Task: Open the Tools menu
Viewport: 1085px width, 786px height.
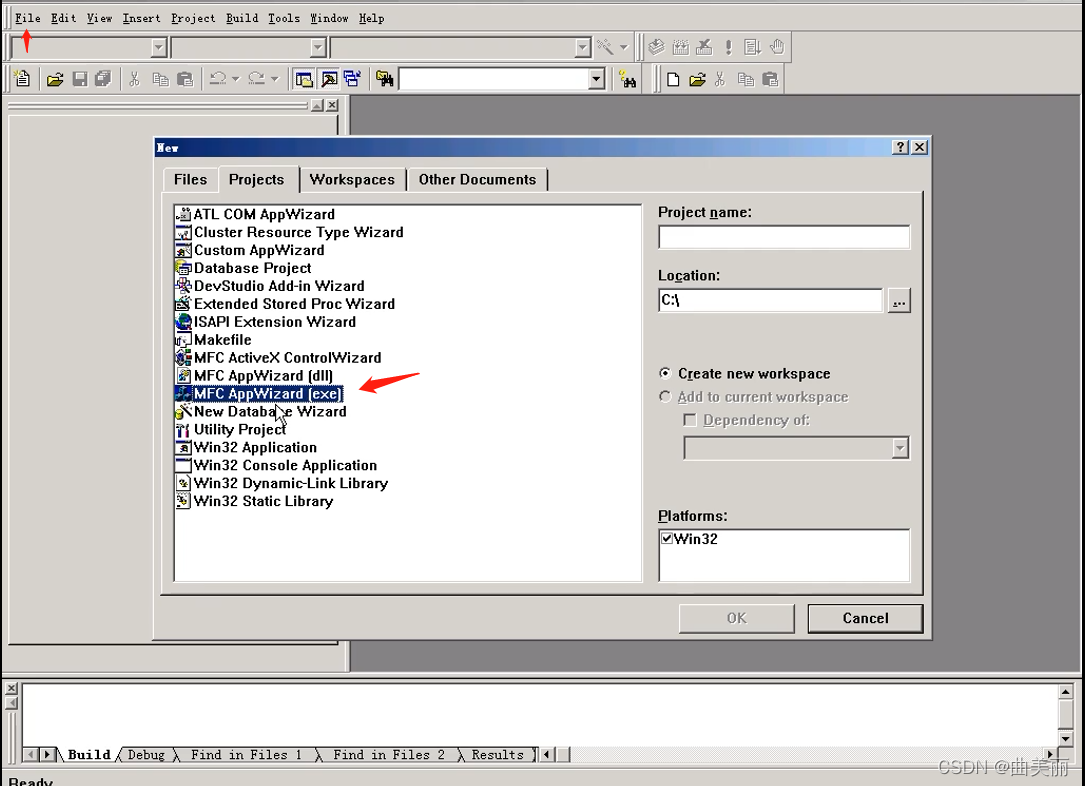Action: [284, 18]
